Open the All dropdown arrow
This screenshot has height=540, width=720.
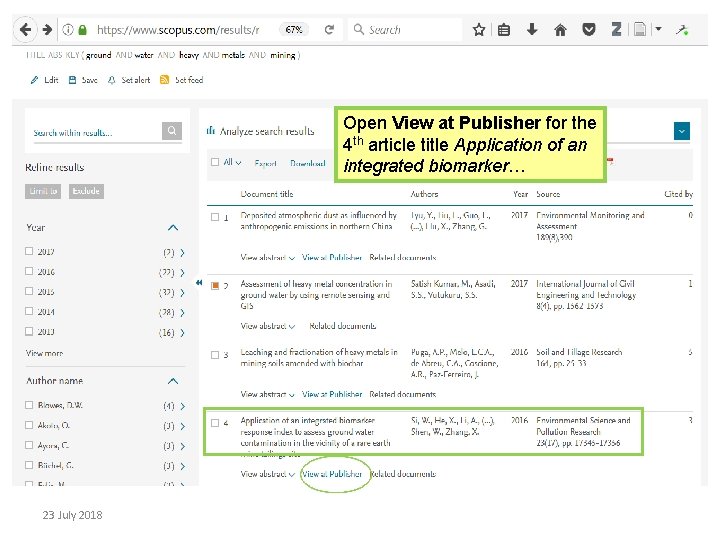coord(238,163)
